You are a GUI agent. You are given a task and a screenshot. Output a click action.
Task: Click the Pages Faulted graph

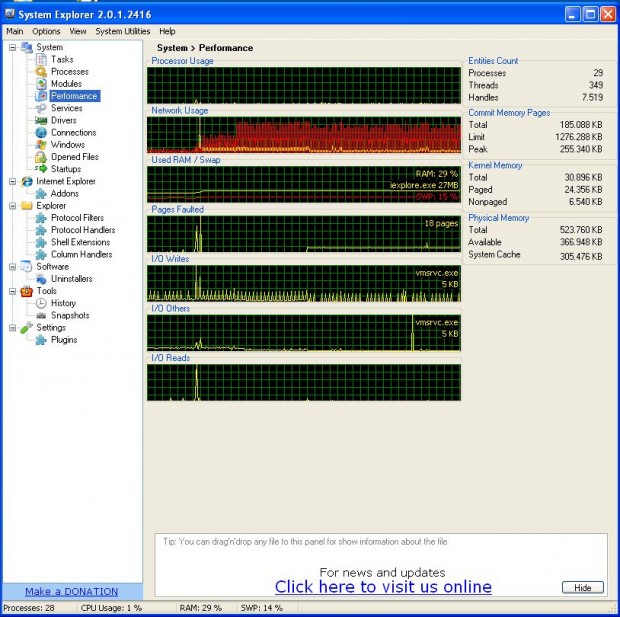pos(304,234)
